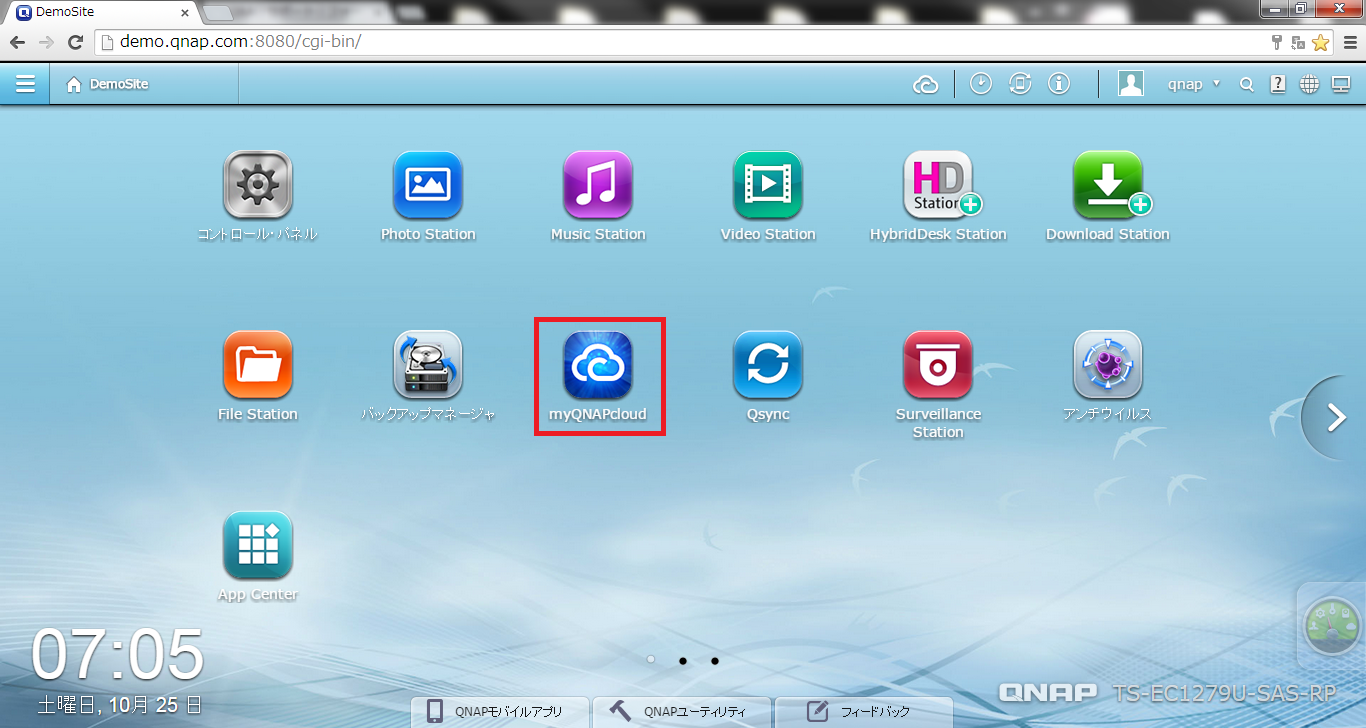Screen dimensions: 1366x728
Task: Click the translate icon in address bar
Action: click(x=1298, y=42)
